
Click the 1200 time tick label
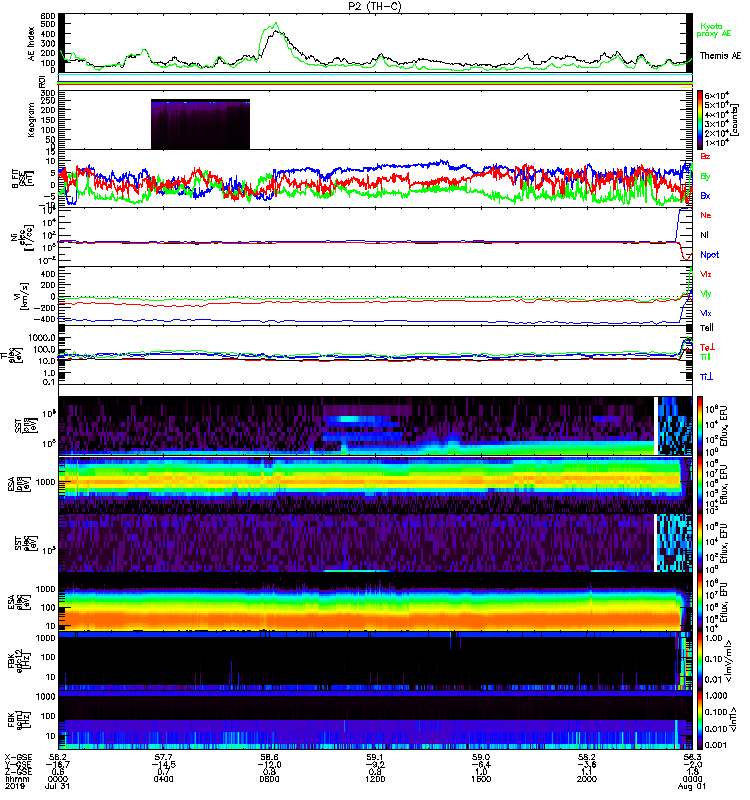pyautogui.click(x=376, y=779)
